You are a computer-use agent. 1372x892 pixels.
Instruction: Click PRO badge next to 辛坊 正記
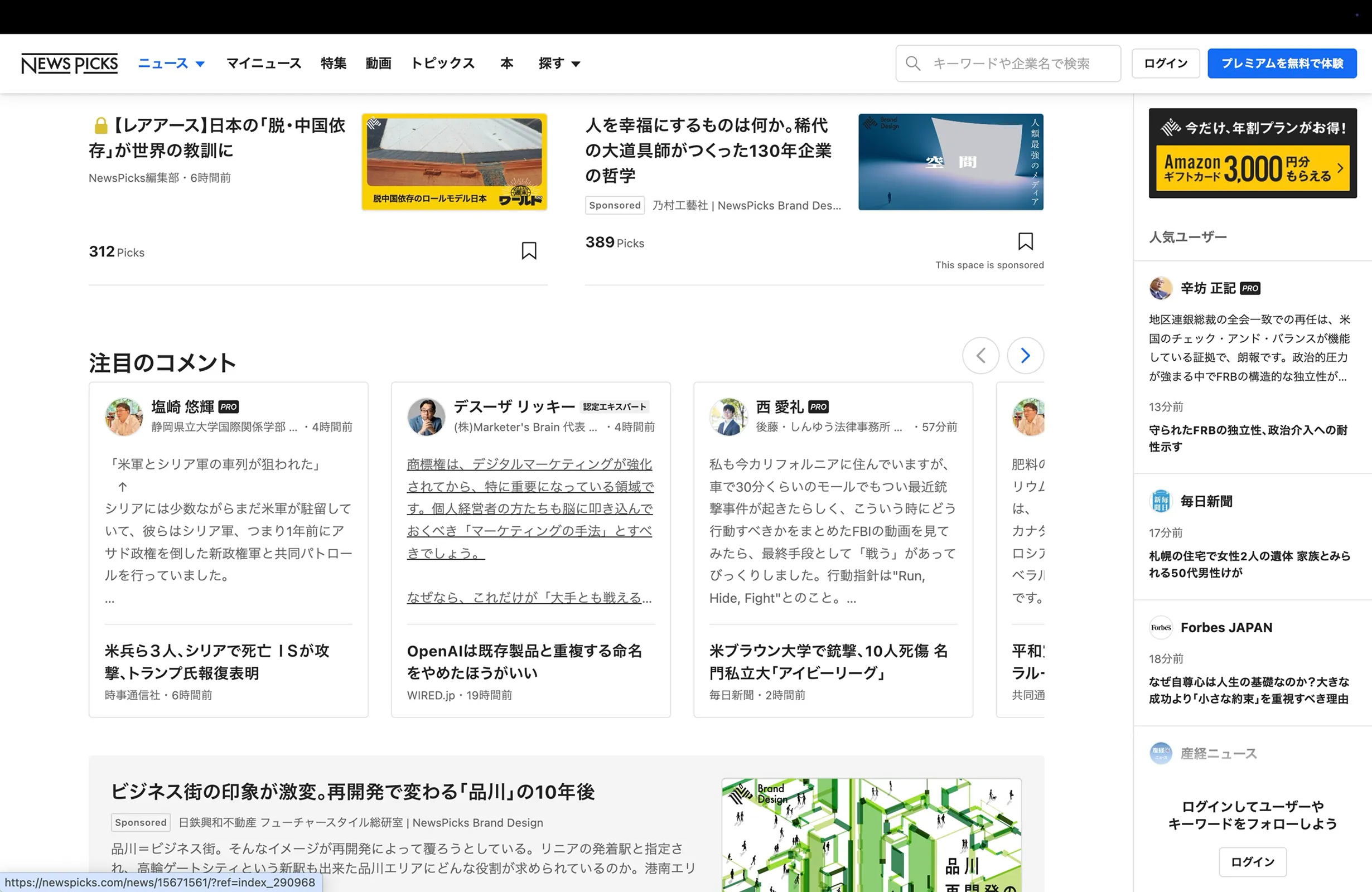tap(1250, 288)
